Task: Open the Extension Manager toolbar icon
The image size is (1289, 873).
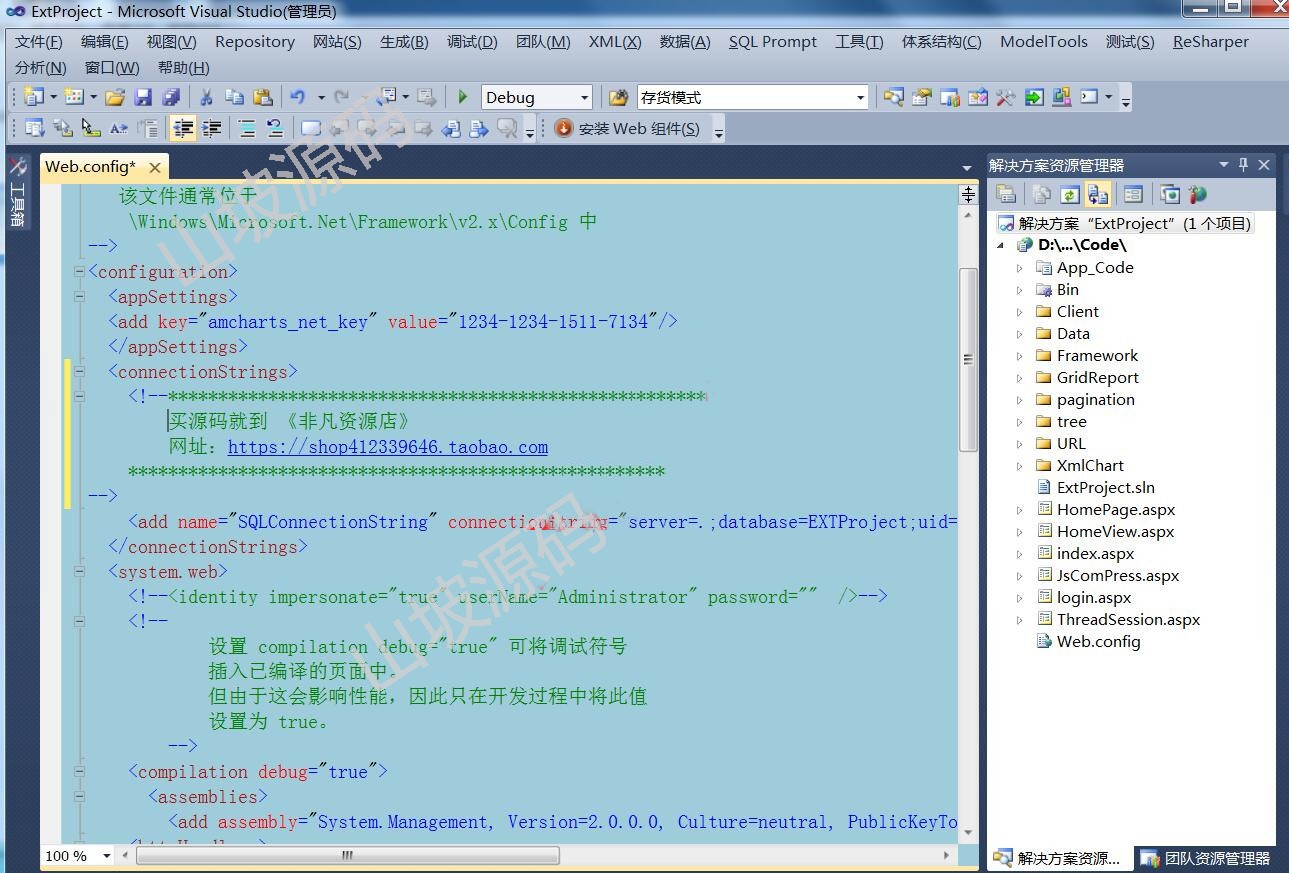Action: coord(1062,97)
